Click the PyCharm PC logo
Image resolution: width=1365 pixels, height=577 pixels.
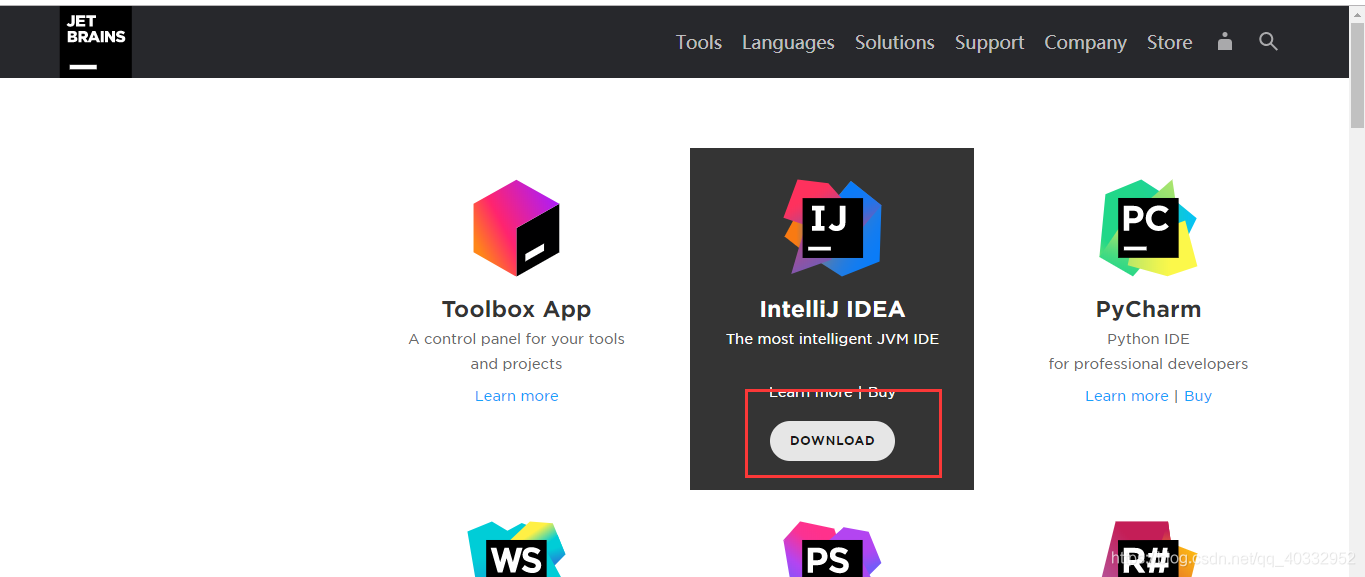tap(1148, 228)
